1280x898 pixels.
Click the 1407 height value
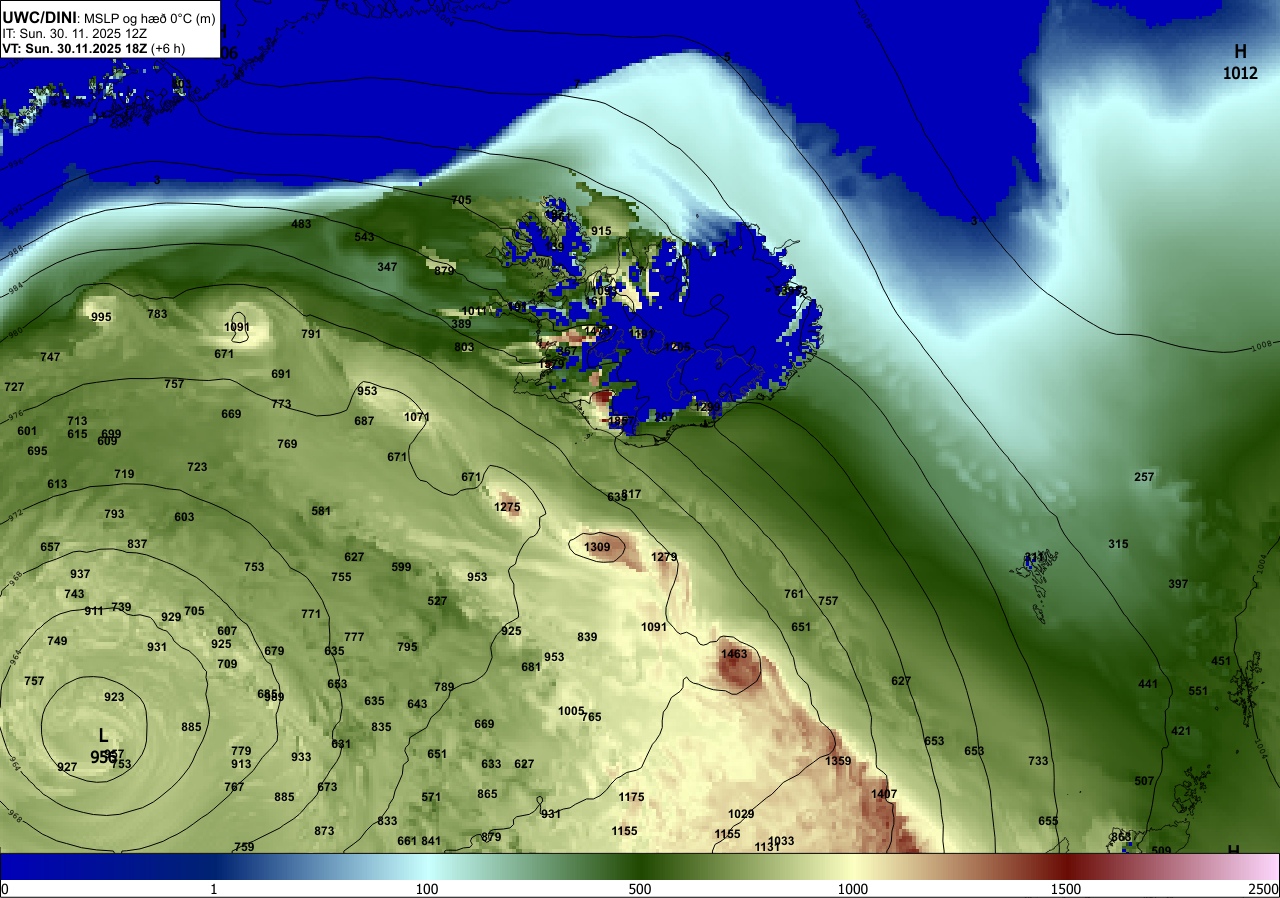[x=884, y=794]
